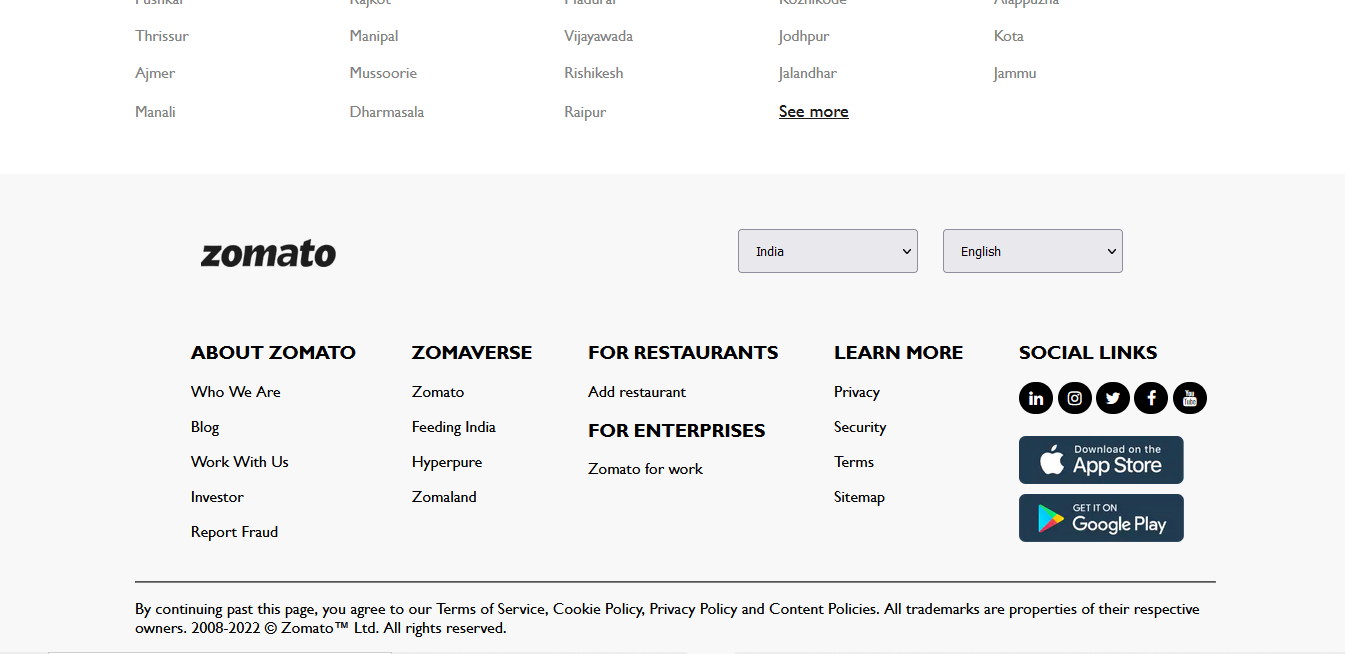This screenshot has height=654, width=1345.
Task: Open the Hyperpure link
Action: point(447,462)
